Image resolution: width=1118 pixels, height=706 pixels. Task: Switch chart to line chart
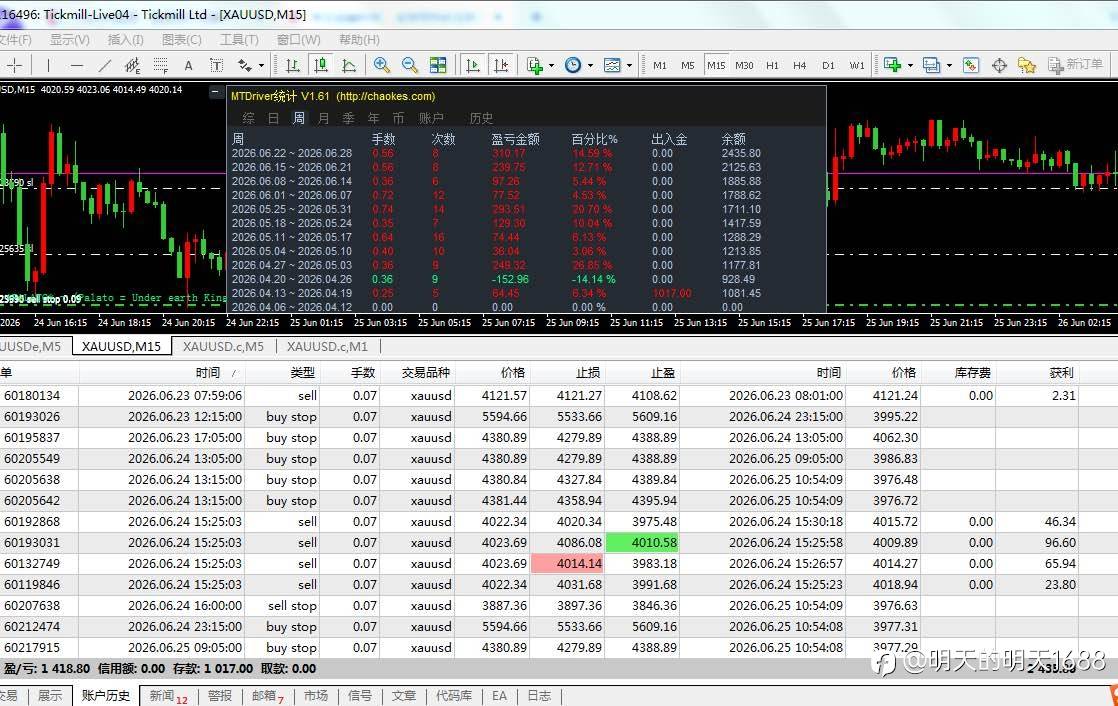pyautogui.click(x=349, y=66)
